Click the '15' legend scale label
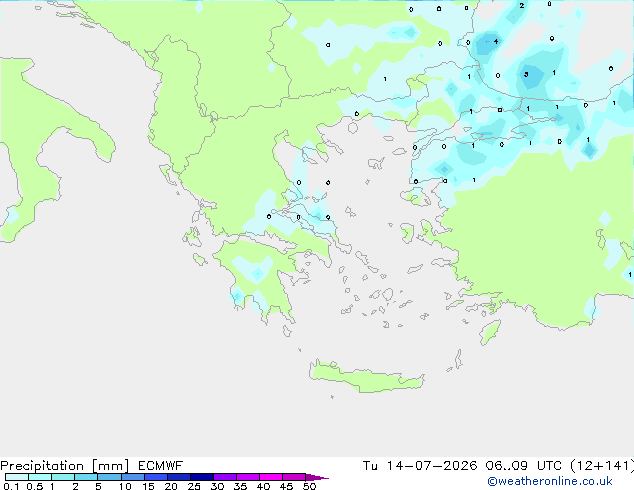This screenshot has height=490, width=634. [148, 486]
